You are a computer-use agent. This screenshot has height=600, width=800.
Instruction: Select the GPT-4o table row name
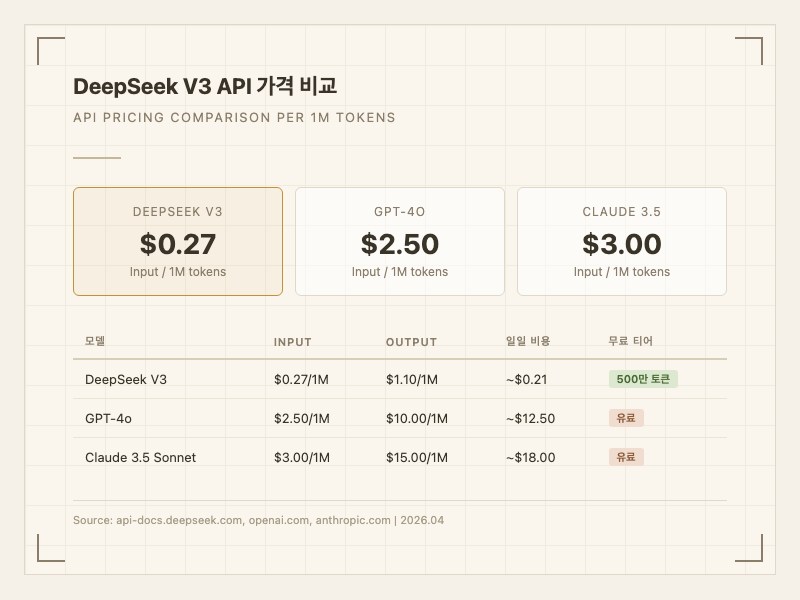[108, 418]
